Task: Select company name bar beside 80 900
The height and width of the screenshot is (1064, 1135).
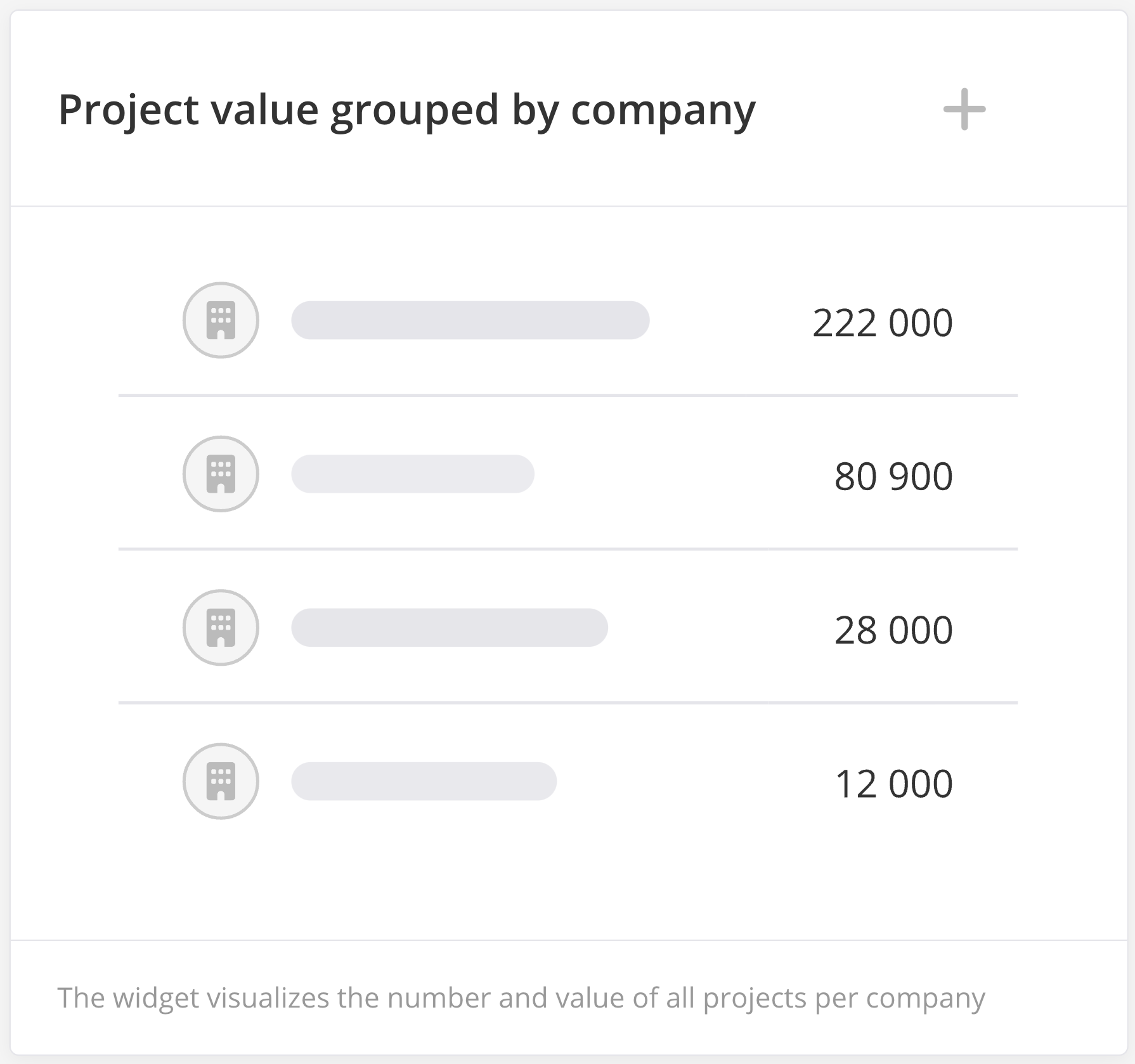Action: (x=413, y=474)
